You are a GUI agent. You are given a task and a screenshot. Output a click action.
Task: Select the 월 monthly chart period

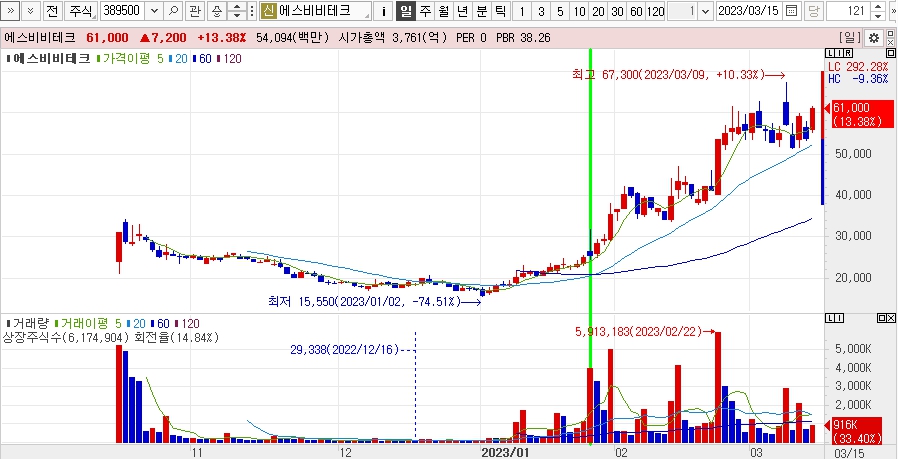point(443,10)
